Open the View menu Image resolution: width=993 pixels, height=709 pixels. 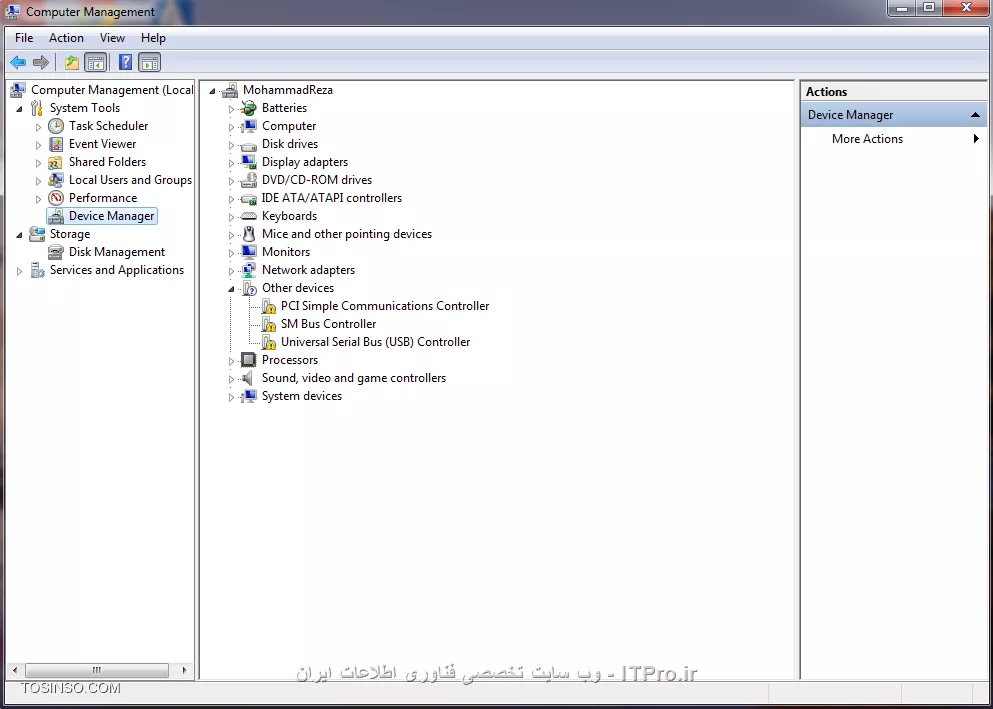click(112, 38)
